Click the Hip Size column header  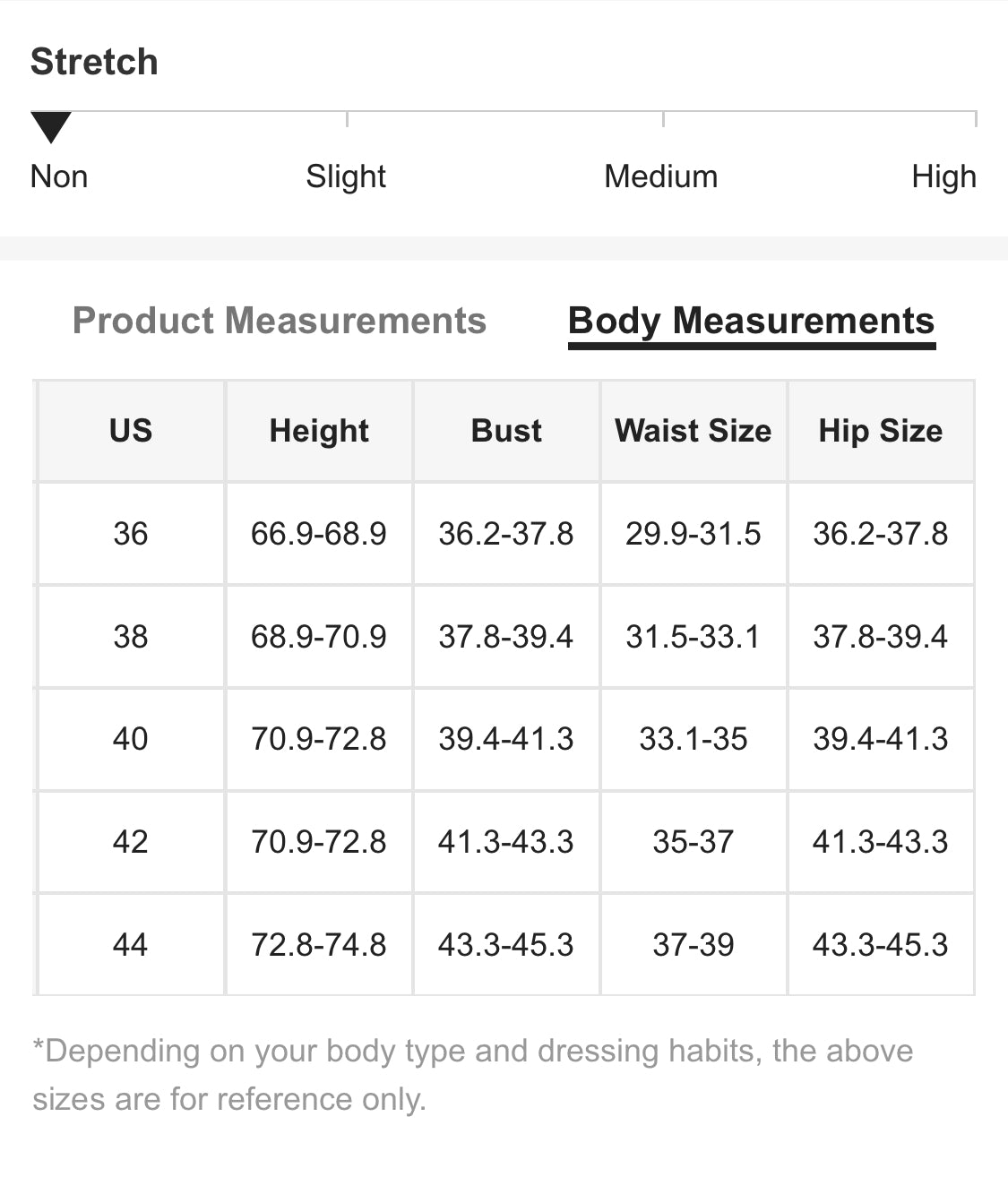[880, 431]
